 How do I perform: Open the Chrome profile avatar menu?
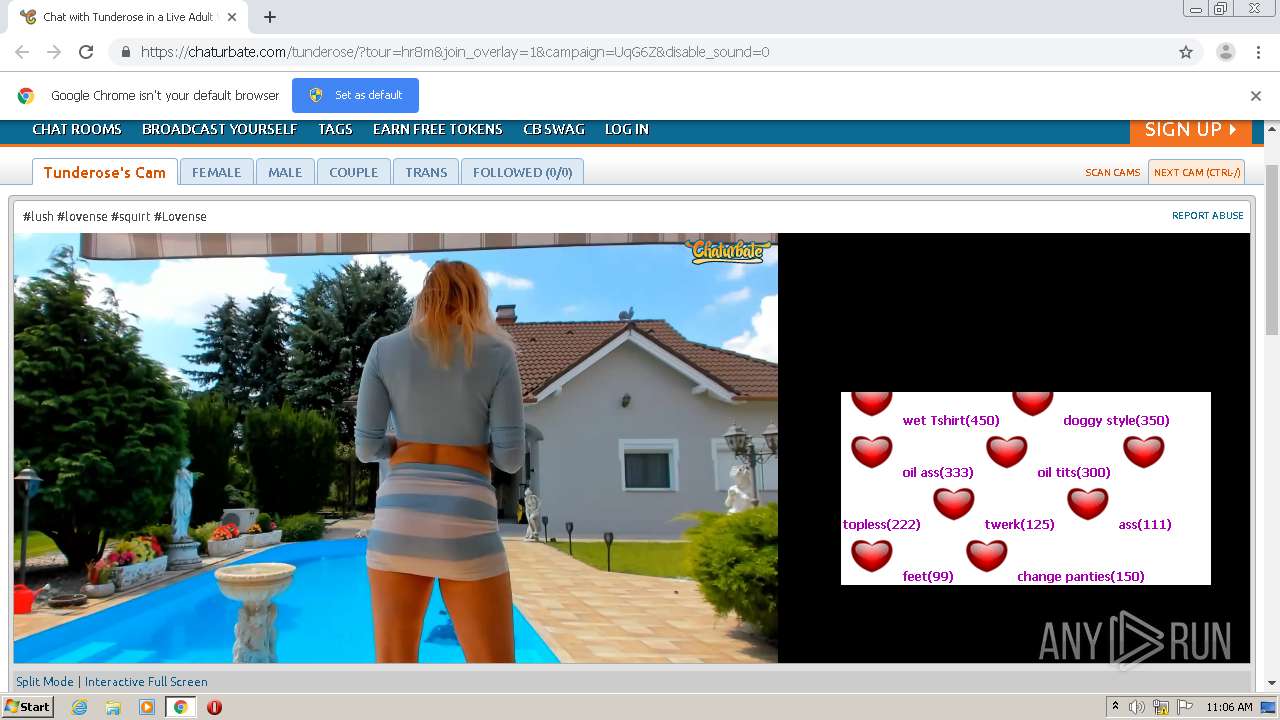pos(1225,52)
